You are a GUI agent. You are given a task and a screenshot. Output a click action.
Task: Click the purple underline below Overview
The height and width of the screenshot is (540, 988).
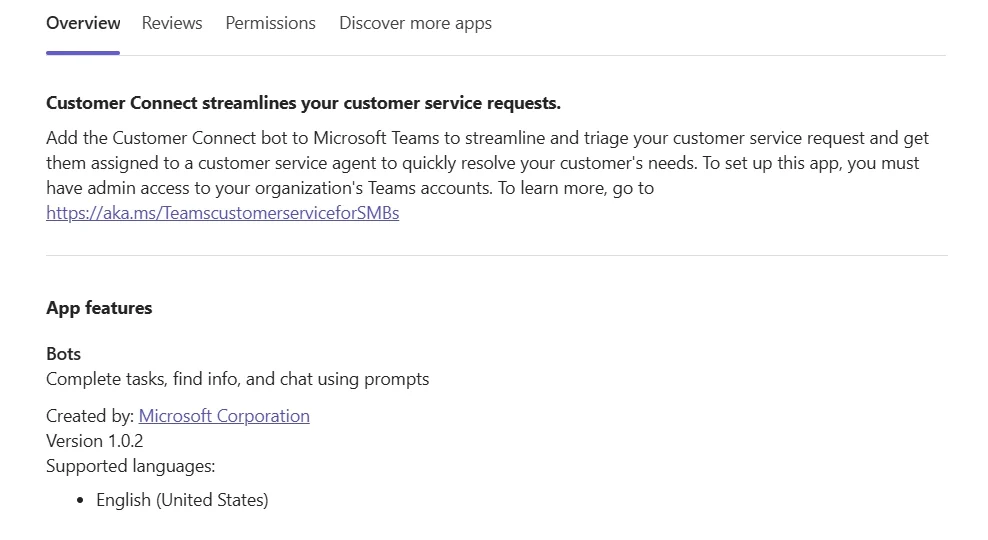(x=83, y=52)
